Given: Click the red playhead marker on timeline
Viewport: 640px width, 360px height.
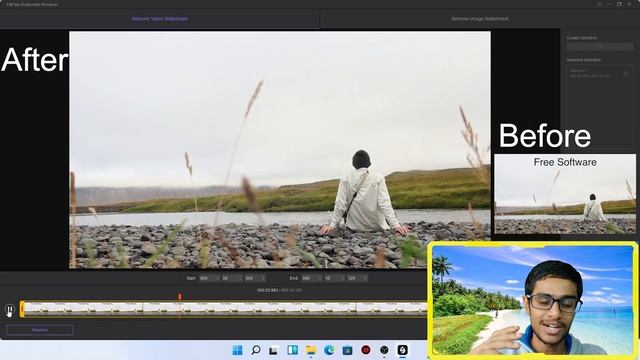Looking at the screenshot, I should pos(180,296).
